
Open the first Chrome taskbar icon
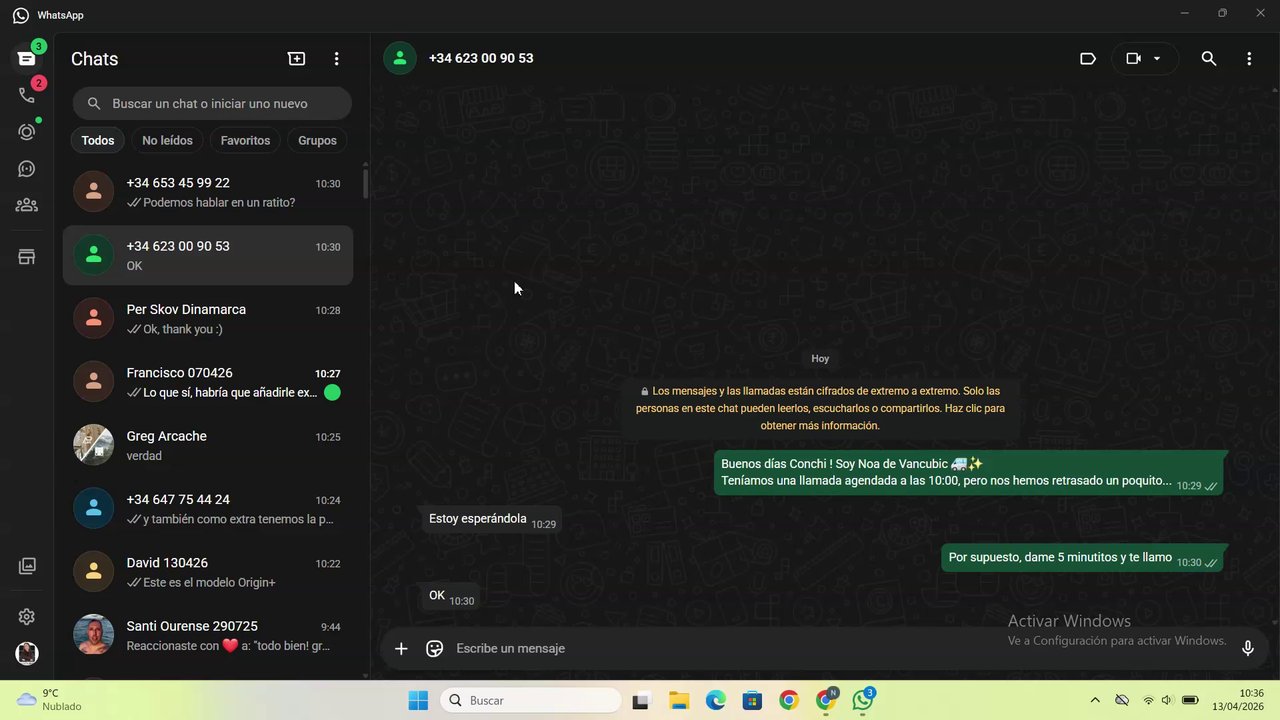pyautogui.click(x=789, y=701)
